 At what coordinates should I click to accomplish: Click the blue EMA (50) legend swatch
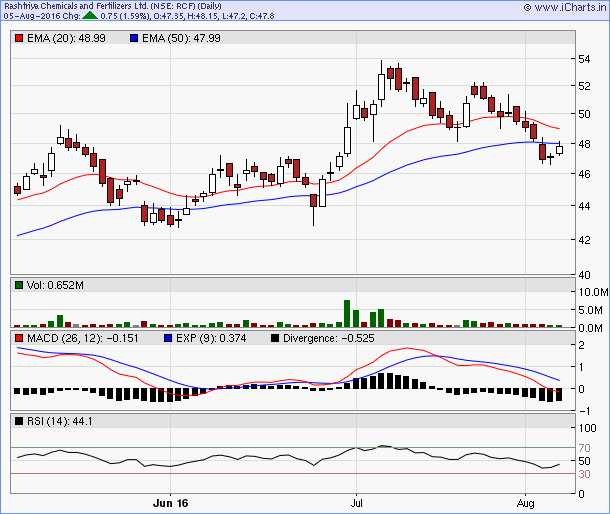click(134, 38)
